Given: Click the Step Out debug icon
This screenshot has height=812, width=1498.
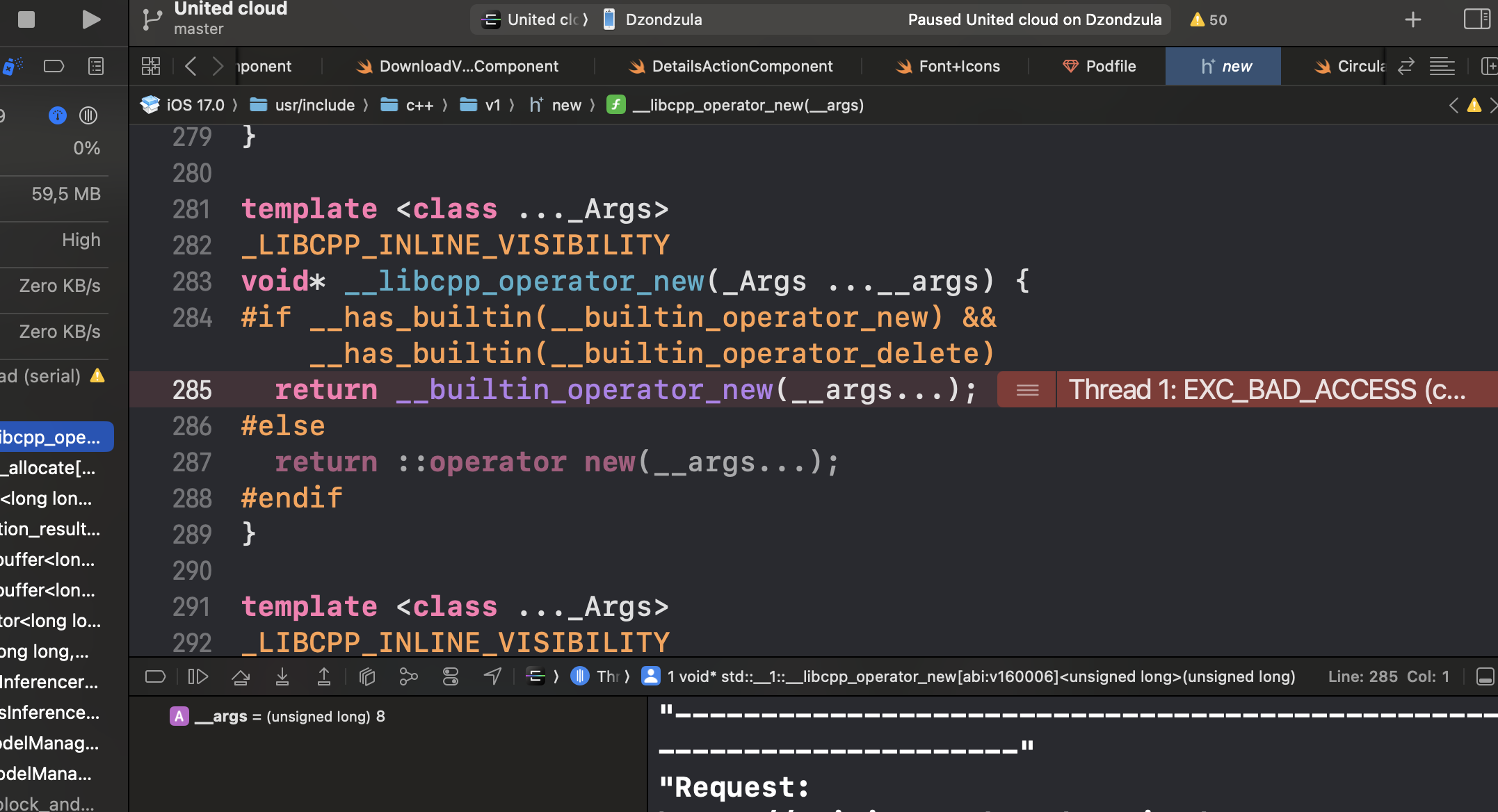Looking at the screenshot, I should [x=324, y=676].
